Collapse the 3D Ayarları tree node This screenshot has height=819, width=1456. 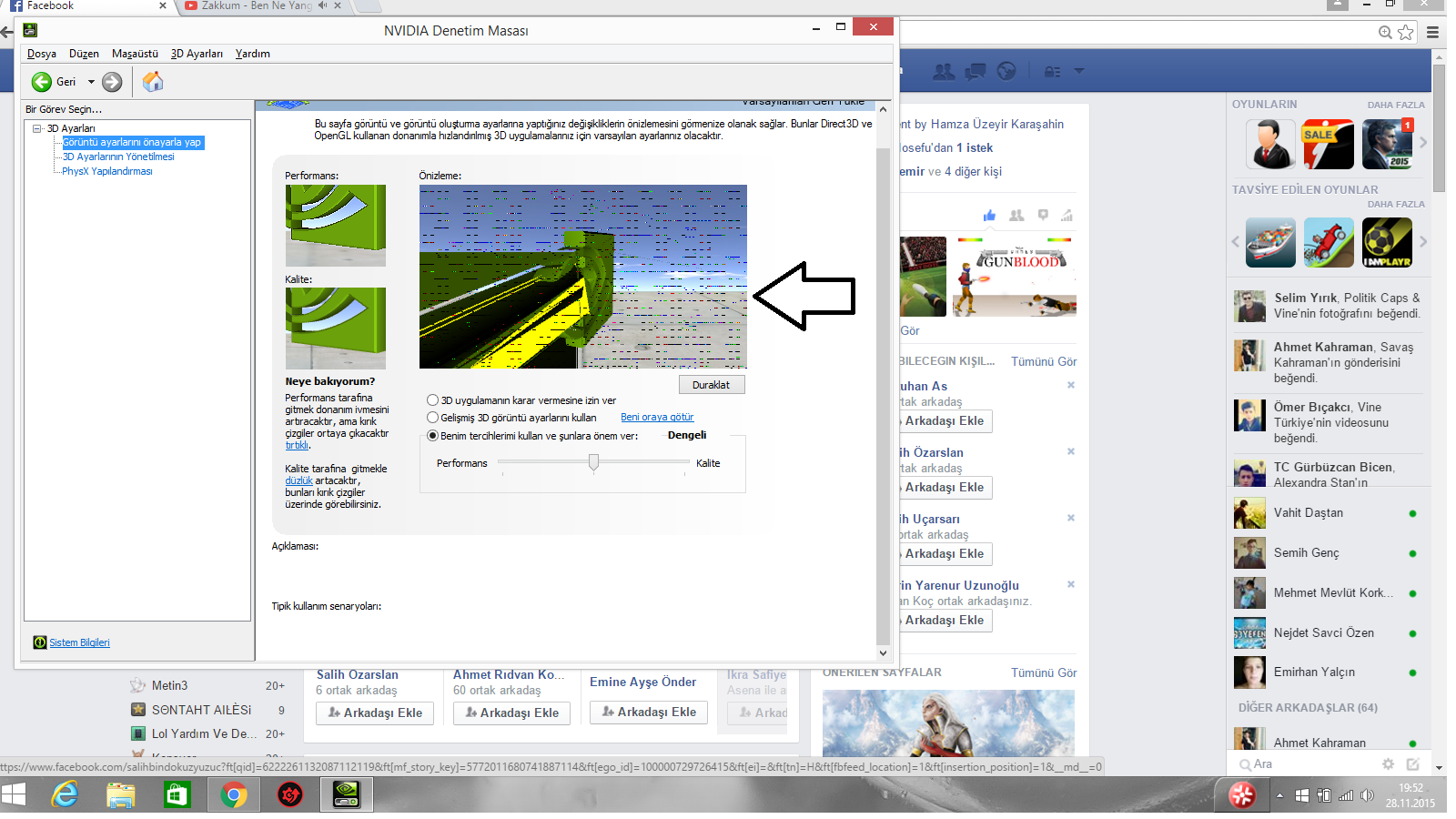(37, 128)
